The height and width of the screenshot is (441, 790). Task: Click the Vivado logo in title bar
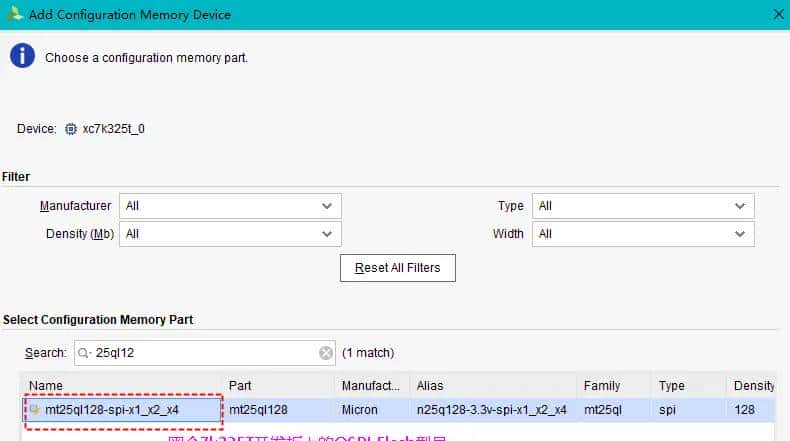tap(15, 14)
